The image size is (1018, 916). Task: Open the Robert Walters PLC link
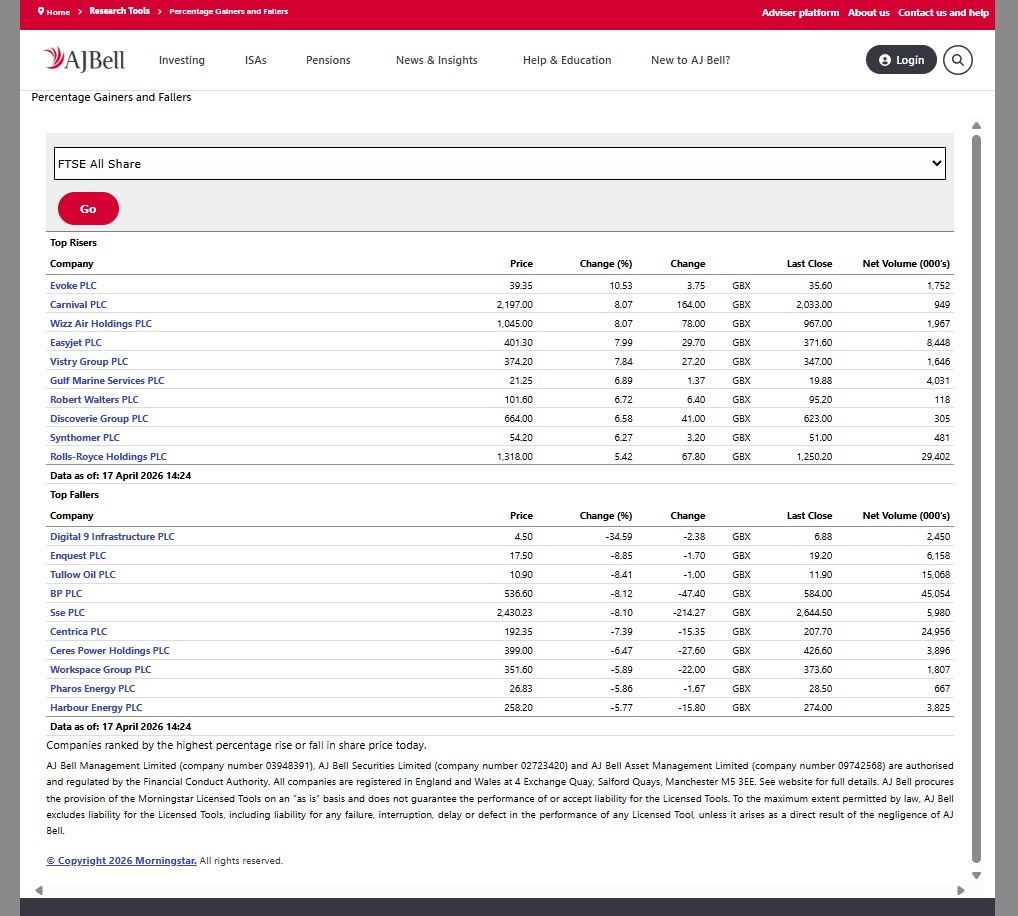94,399
